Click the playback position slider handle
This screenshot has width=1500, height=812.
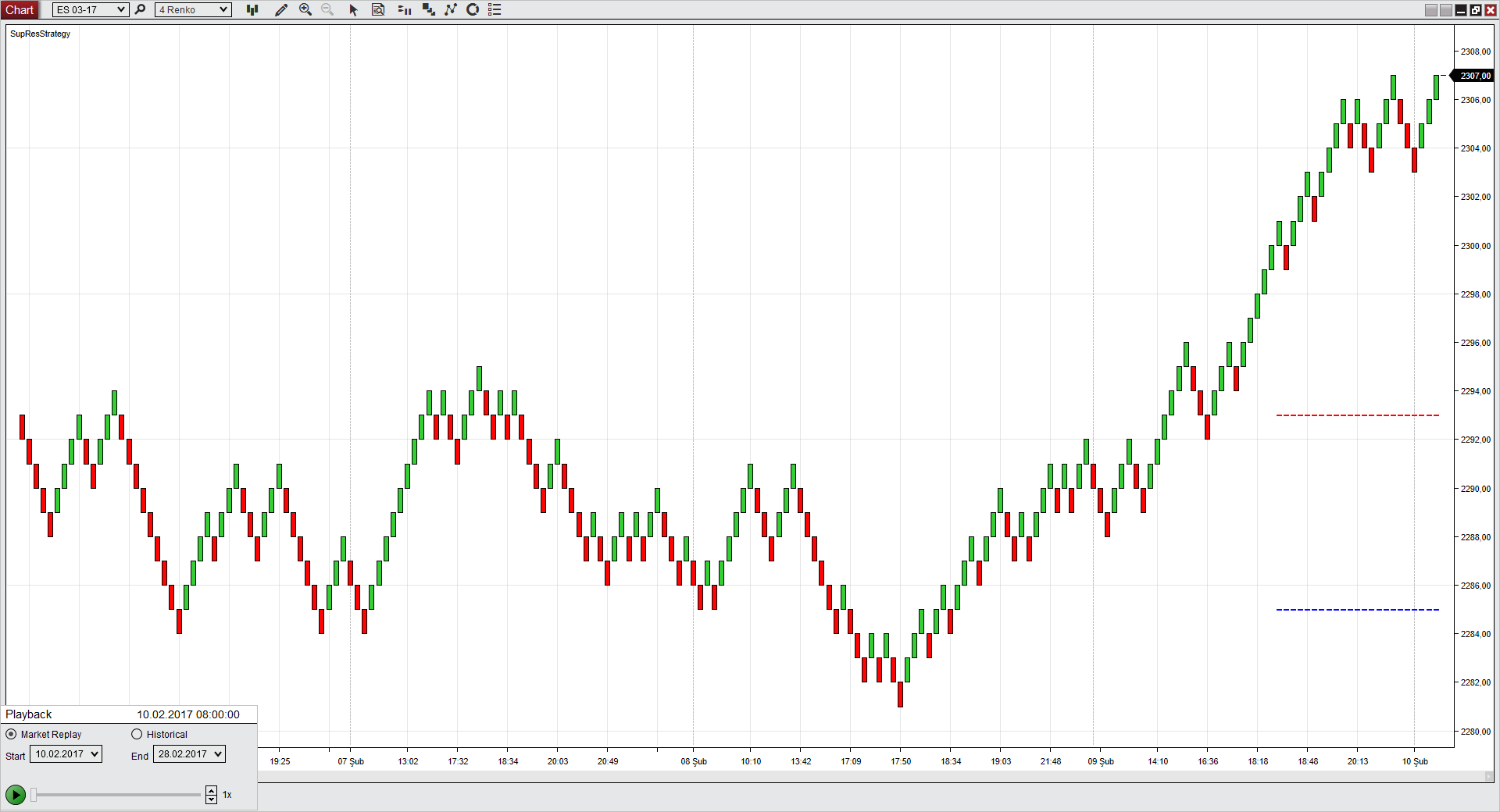point(34,795)
